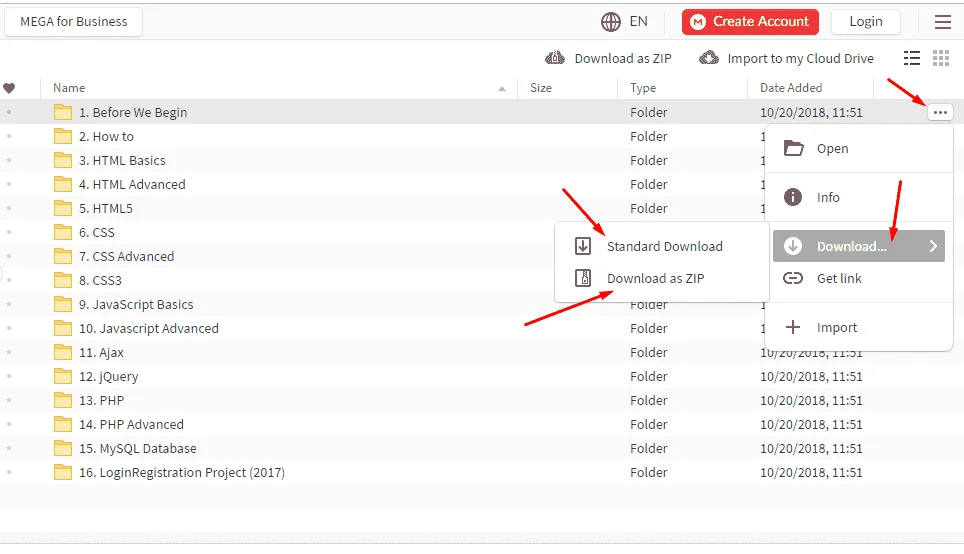Image resolution: width=964 pixels, height=554 pixels.
Task: Click the ZIP file icon in submenu
Action: (583, 278)
